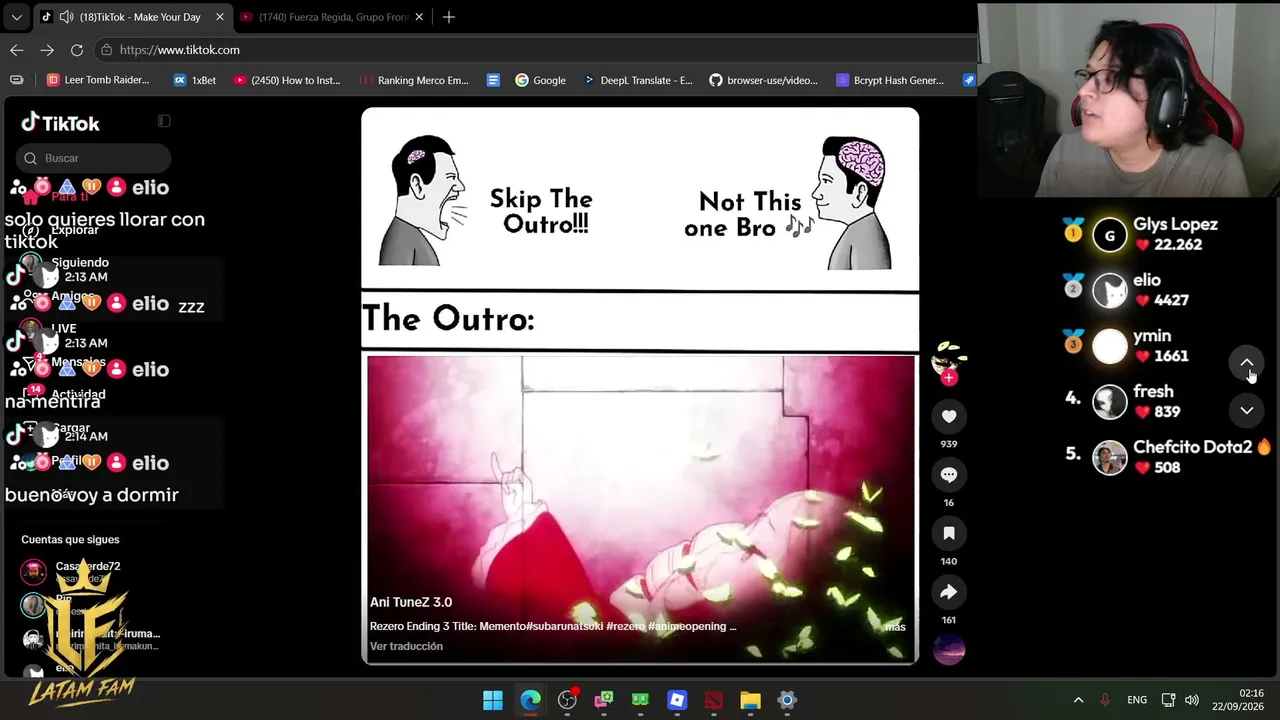
Task: Switch to the Fuerza Regida YouTube tab
Action: 334,17
